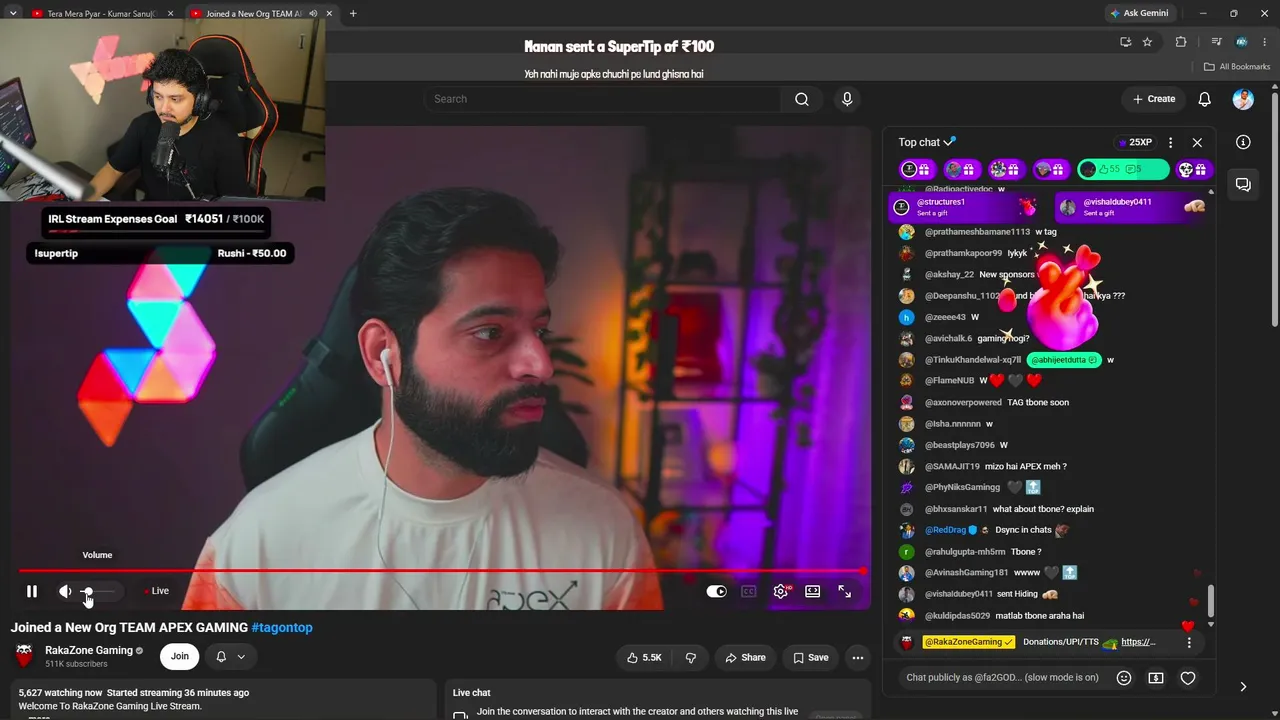
Task: Open tab search dropdown arrow
Action: pos(13,14)
